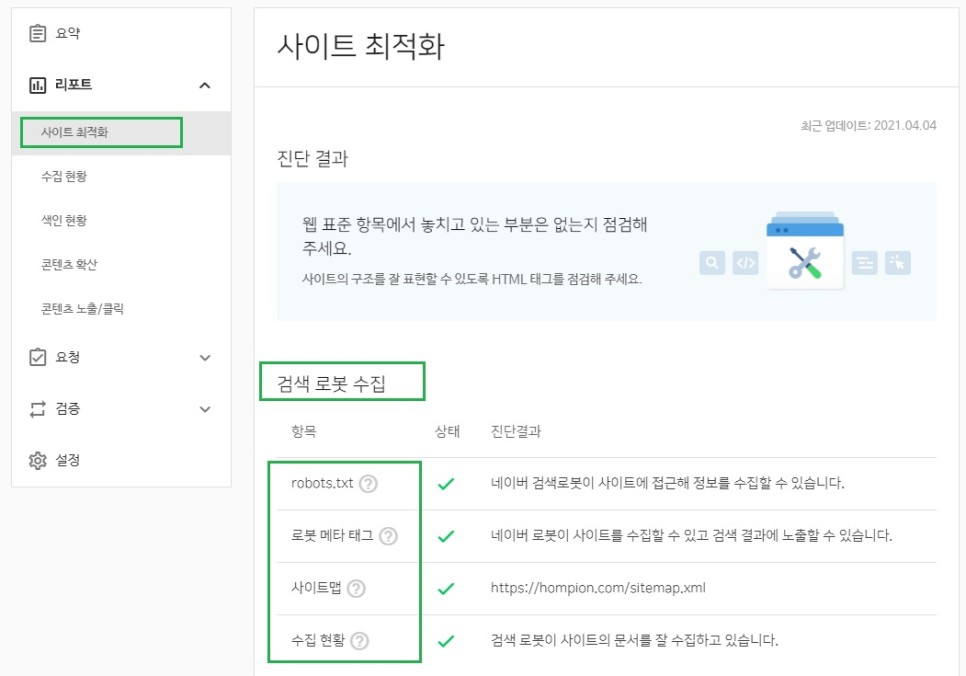Collapse the 리포트 section chevron
966x676 pixels.
(x=205, y=86)
